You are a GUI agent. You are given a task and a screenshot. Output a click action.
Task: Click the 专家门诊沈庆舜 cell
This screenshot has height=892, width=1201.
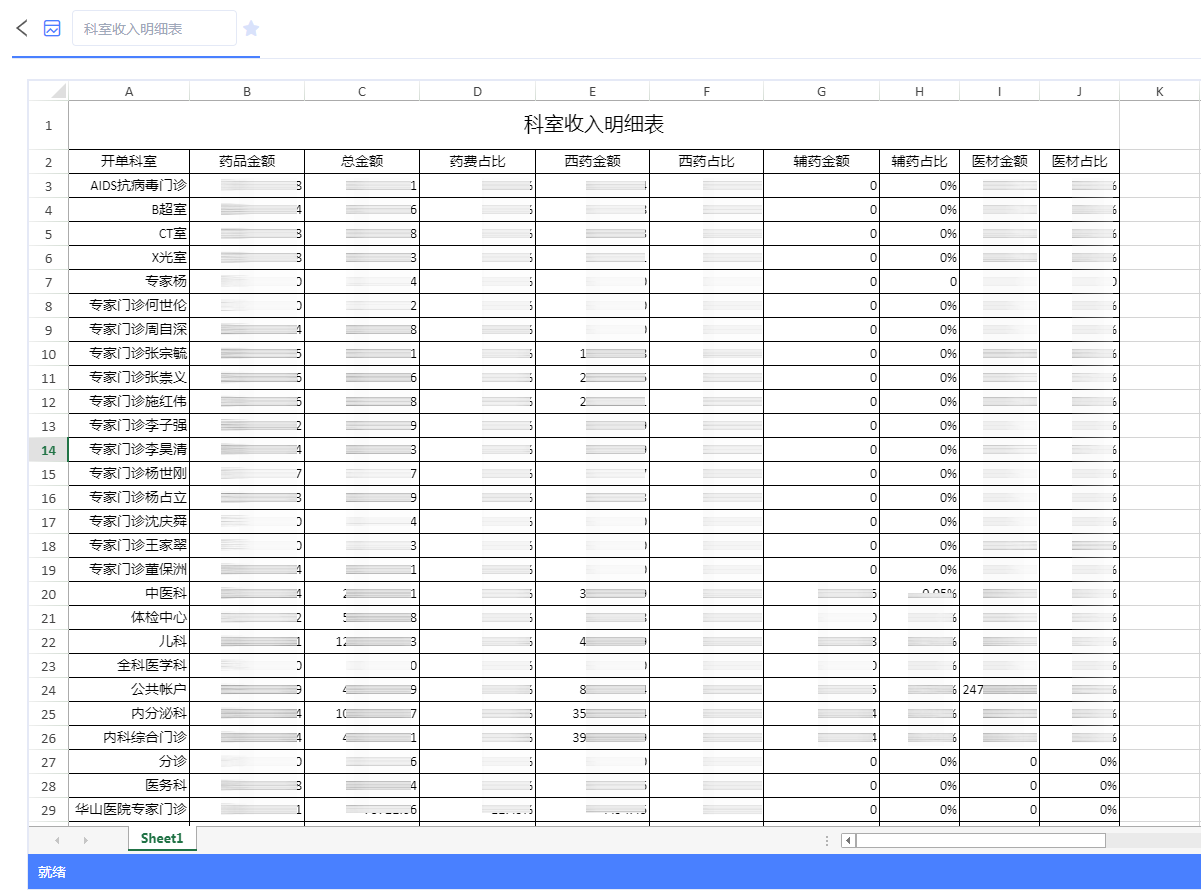coord(129,521)
